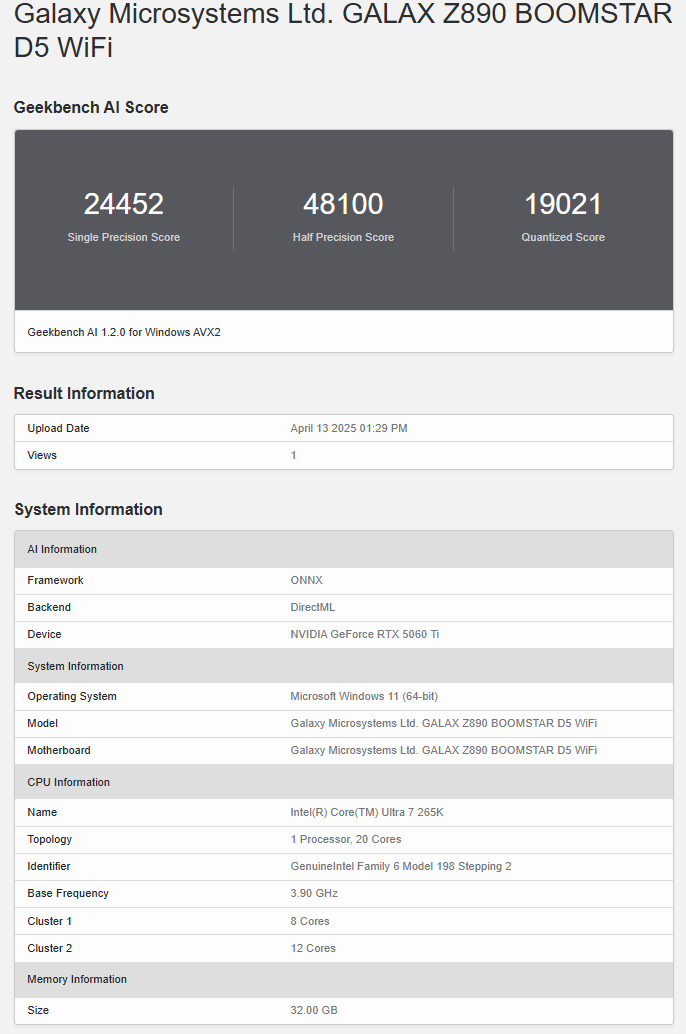Click GenuineIntel Family 6 Model 198 value
Viewport: 686px width, 1034px height.
[401, 867]
